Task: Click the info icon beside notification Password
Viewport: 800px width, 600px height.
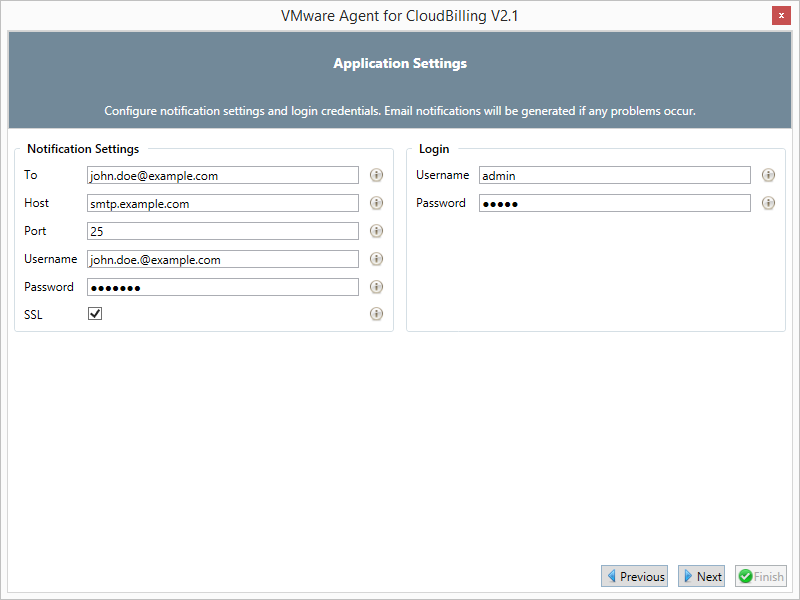Action: (376, 287)
